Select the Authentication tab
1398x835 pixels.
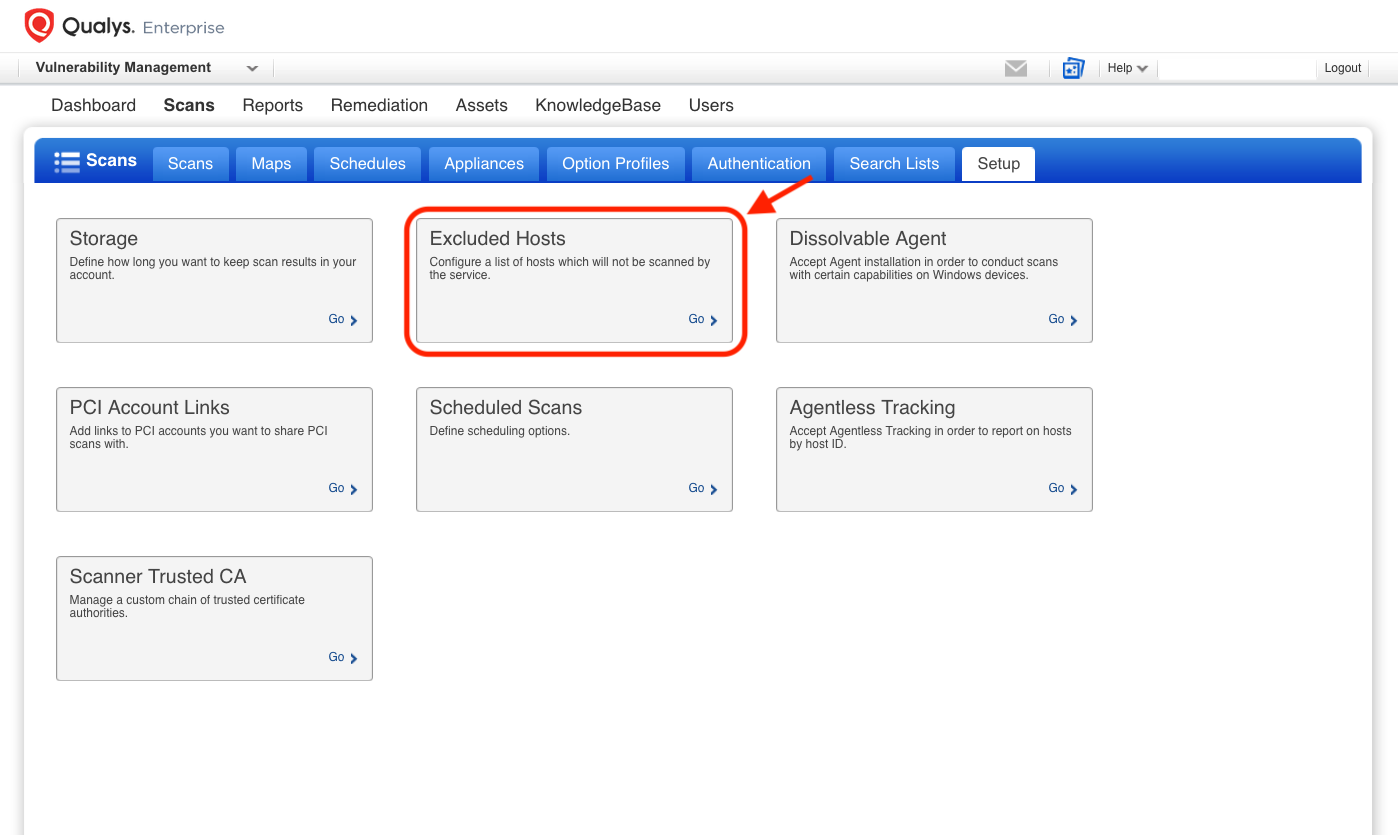click(x=758, y=163)
